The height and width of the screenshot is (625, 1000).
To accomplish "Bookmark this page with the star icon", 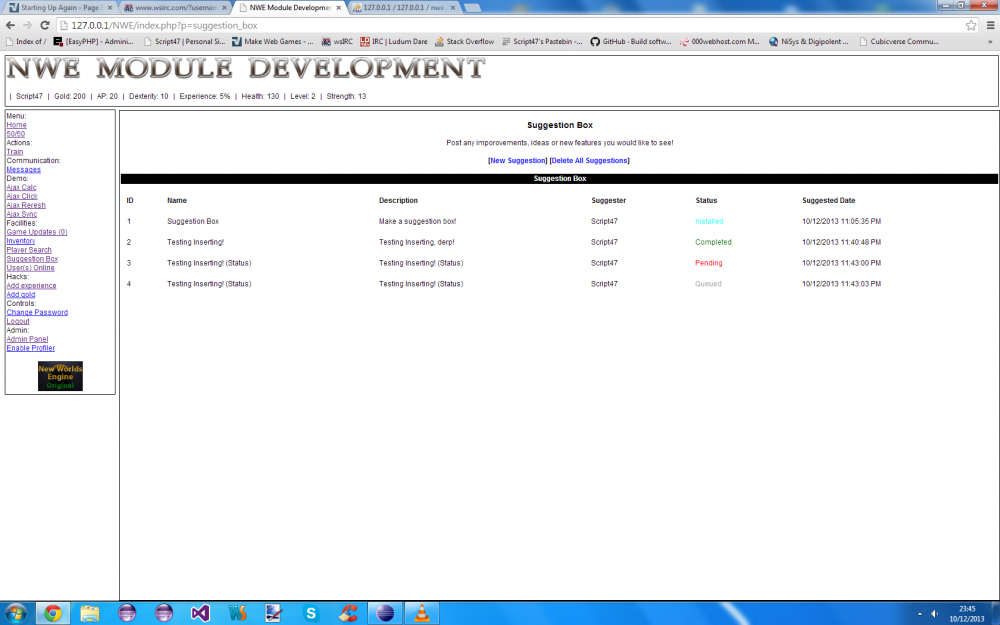I will coord(970,25).
